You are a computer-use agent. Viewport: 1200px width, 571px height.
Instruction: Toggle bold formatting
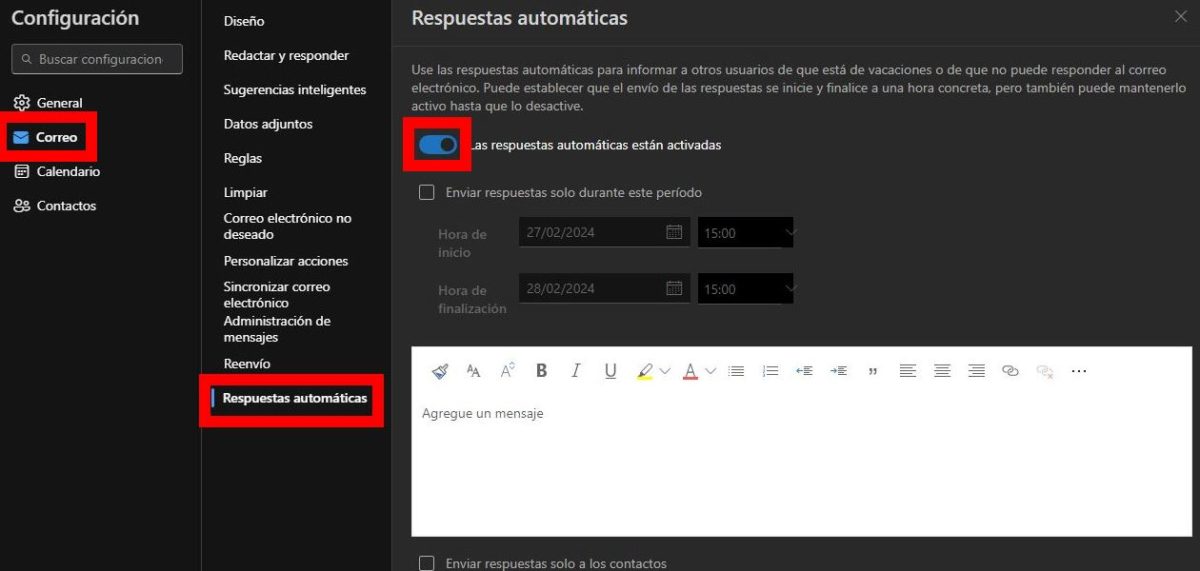point(542,371)
